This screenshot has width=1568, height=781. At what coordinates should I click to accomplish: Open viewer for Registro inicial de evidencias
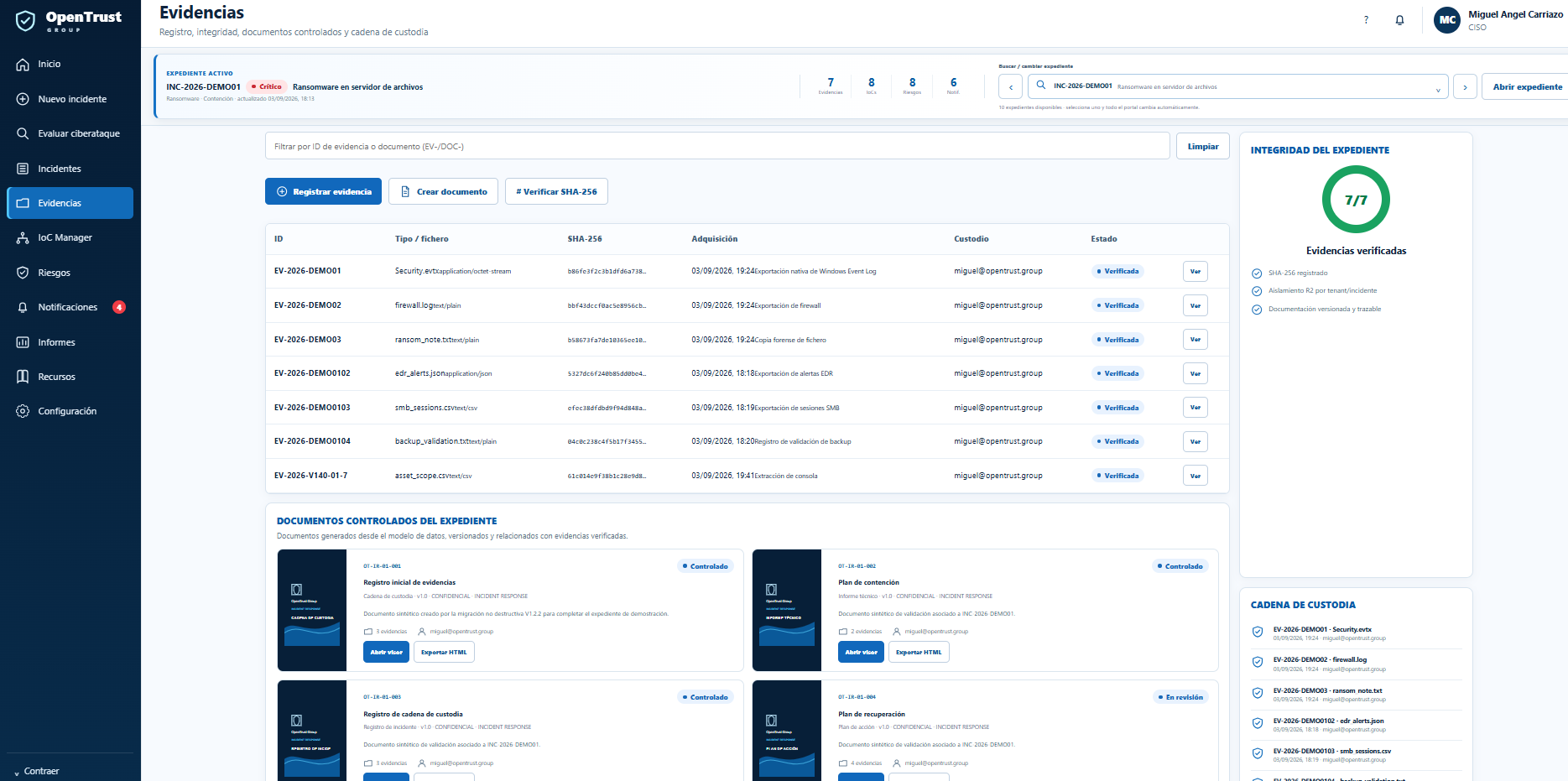tap(386, 652)
